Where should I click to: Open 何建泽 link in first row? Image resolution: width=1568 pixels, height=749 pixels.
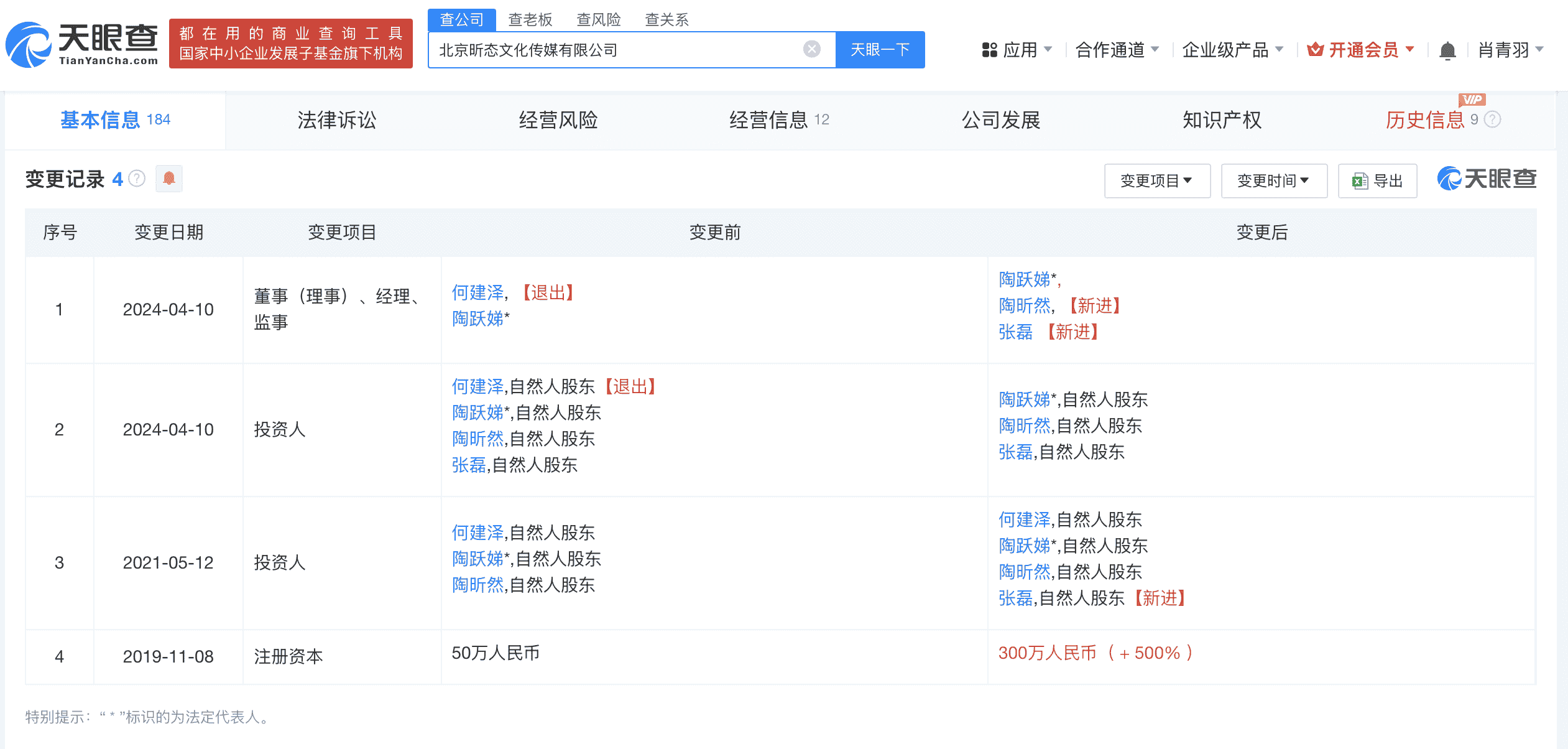pos(477,292)
